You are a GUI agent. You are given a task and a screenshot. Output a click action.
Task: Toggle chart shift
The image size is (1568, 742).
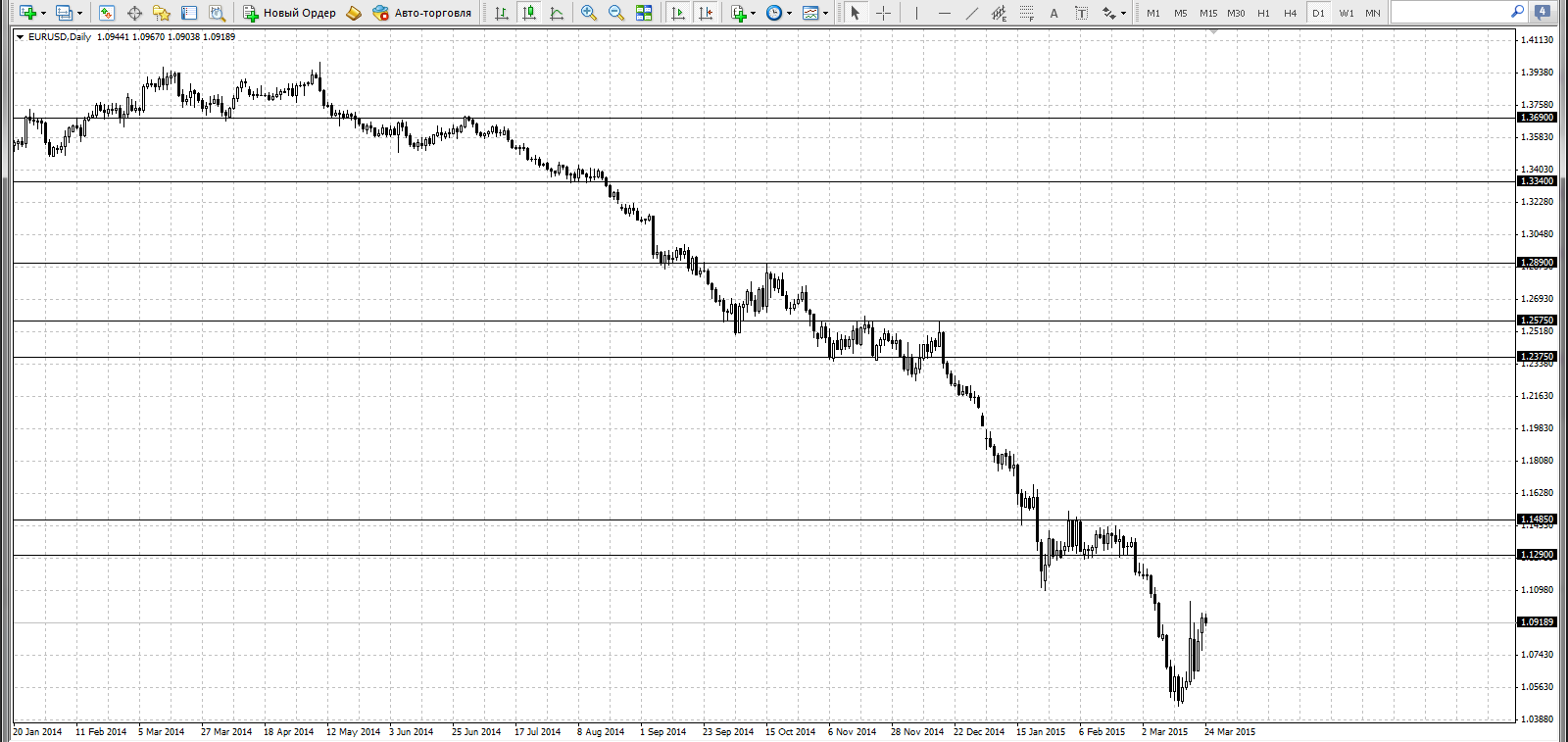tap(705, 13)
